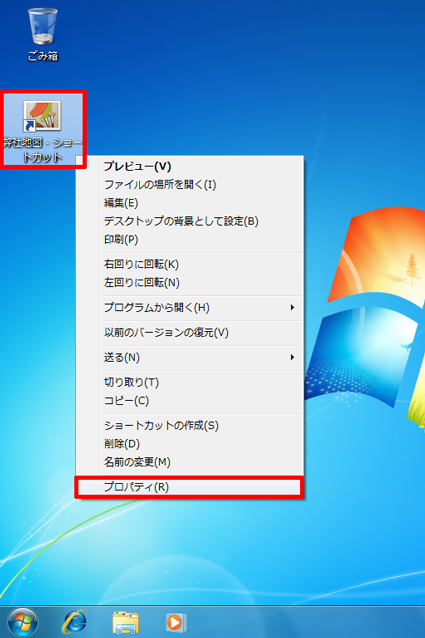Image resolution: width=425 pixels, height=638 pixels.
Task: Click the Recycle Bin desktop icon
Action: point(43,35)
